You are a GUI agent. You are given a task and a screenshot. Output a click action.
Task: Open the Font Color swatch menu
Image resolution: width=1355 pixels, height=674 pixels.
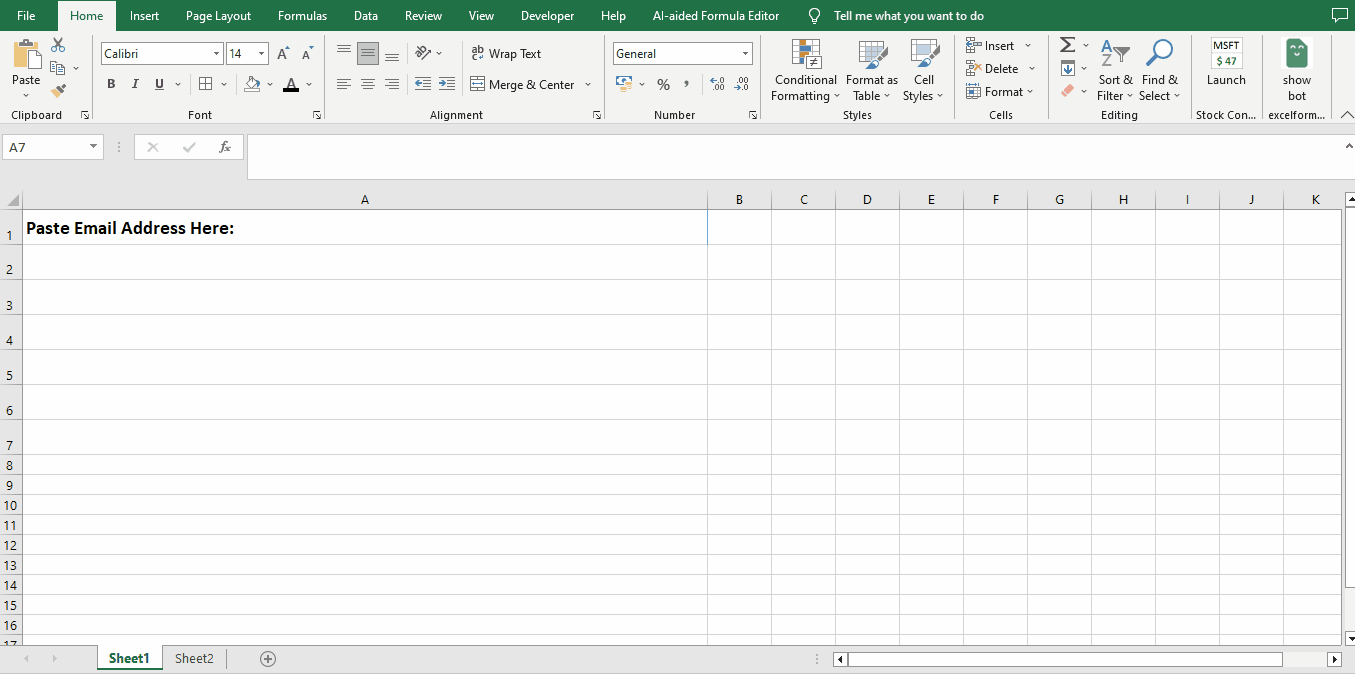pyautogui.click(x=307, y=85)
